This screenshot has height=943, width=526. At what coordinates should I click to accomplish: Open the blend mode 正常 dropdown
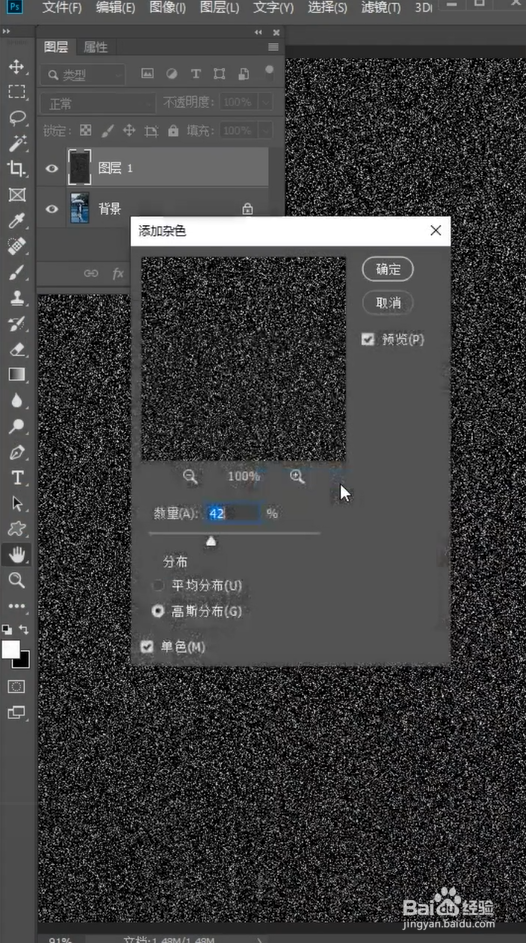click(98, 103)
